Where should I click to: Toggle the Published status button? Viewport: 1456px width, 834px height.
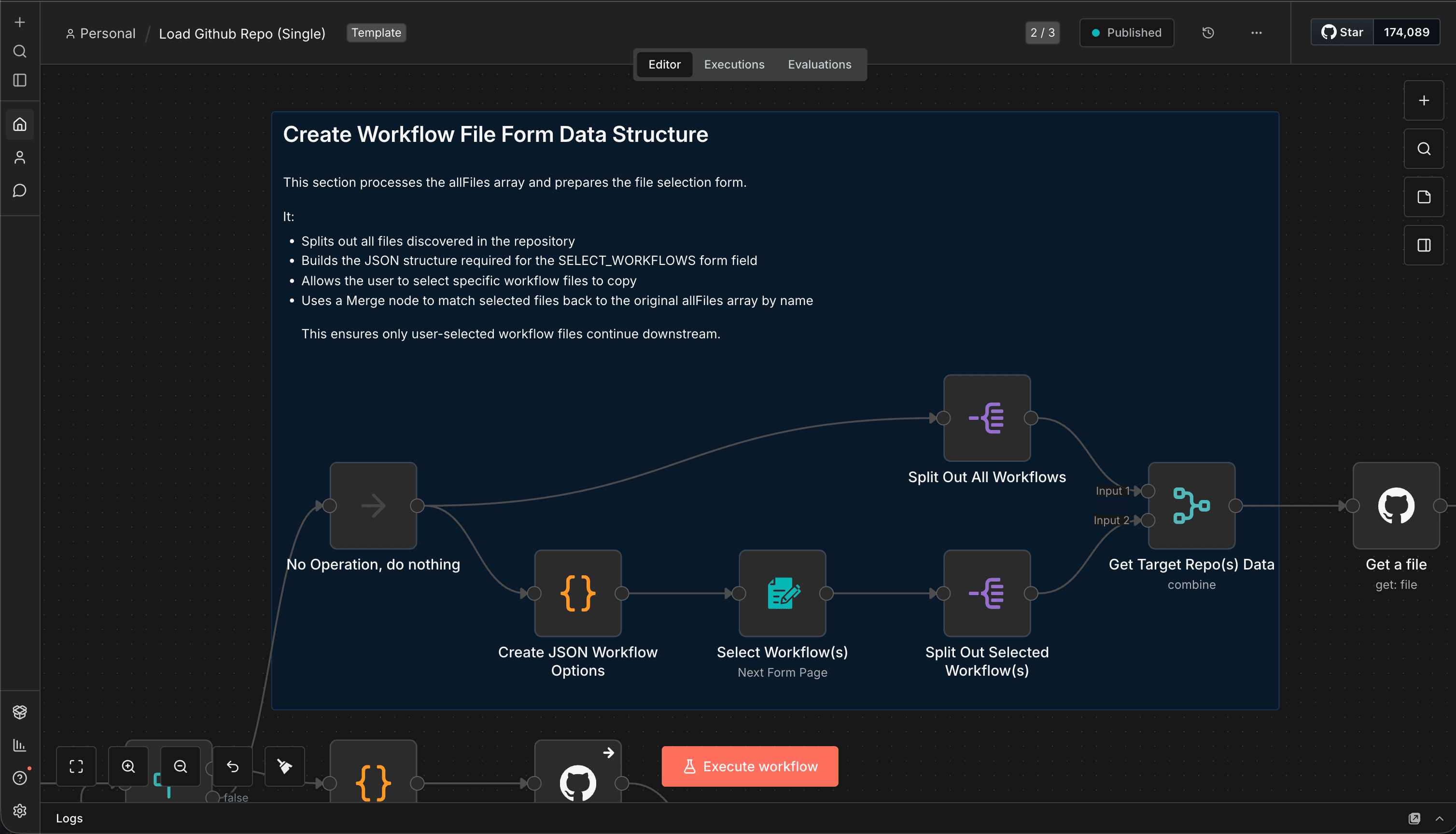1126,33
